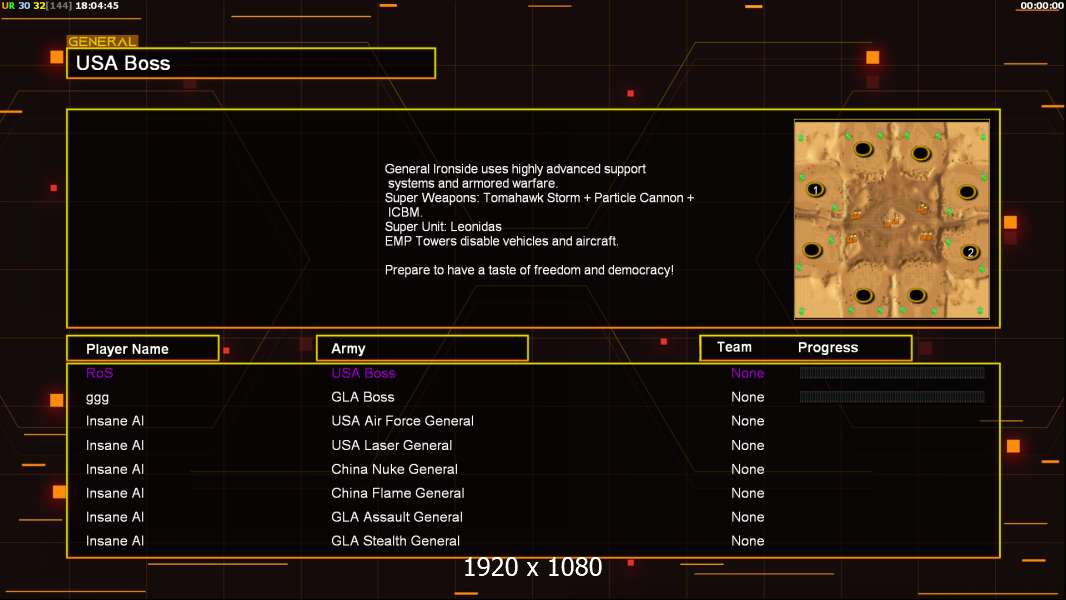Select Insane AI in the Air Force General row
Image resolution: width=1066 pixels, height=600 pixels.
pyautogui.click(x=115, y=421)
